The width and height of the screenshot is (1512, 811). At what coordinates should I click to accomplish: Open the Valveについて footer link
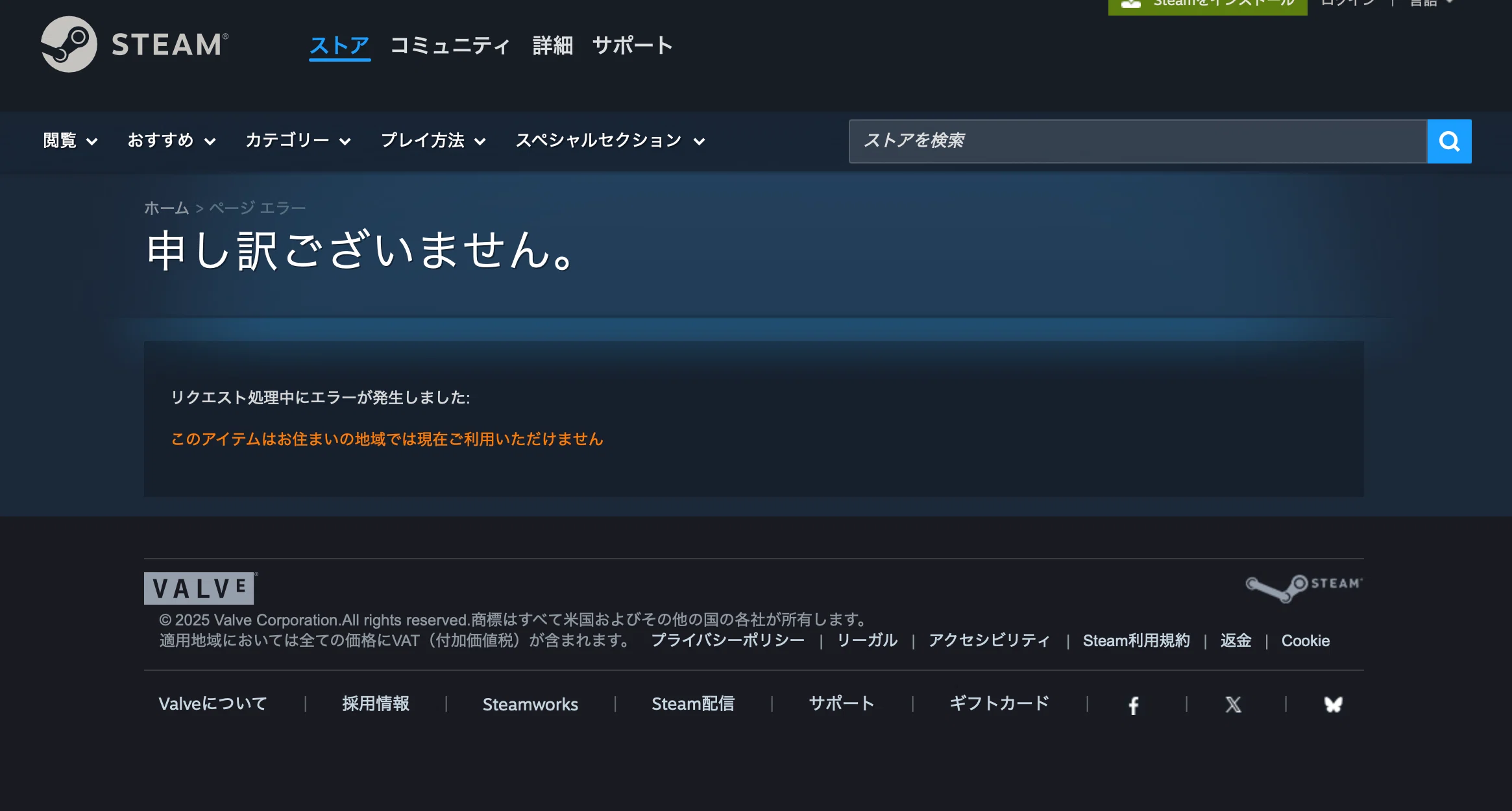click(213, 704)
